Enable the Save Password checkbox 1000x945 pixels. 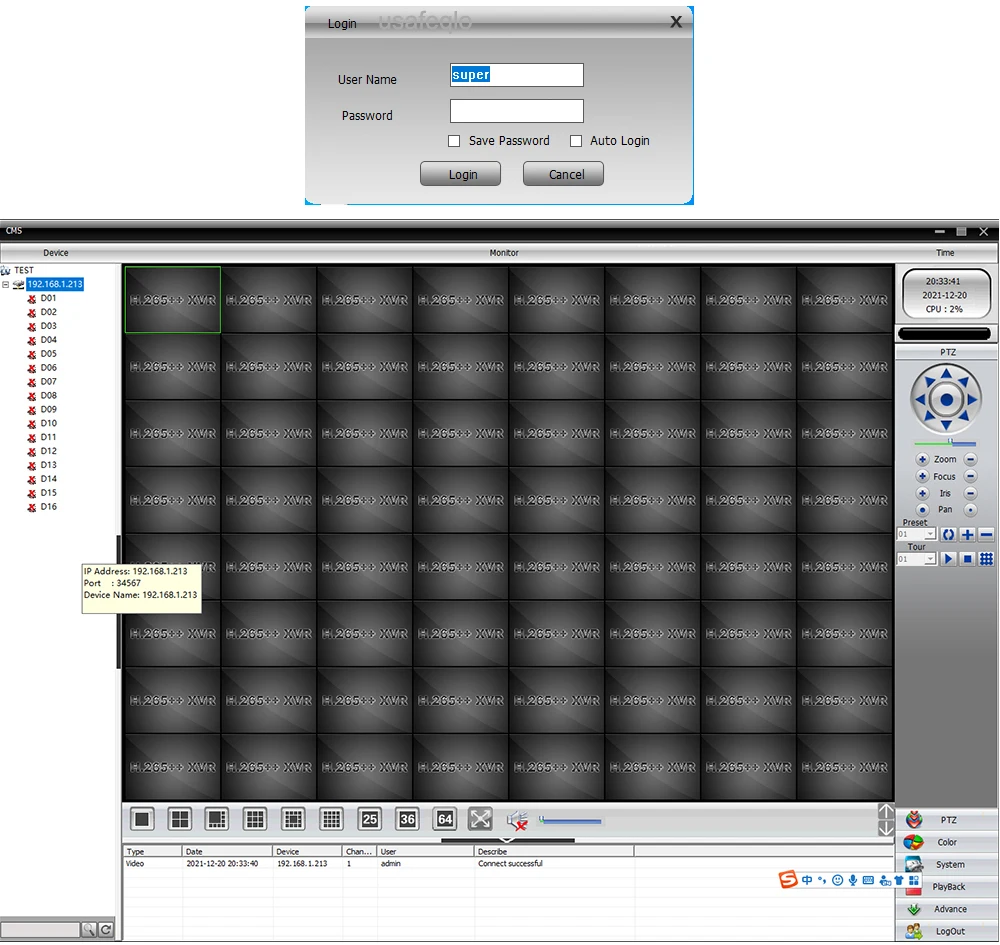pos(454,141)
